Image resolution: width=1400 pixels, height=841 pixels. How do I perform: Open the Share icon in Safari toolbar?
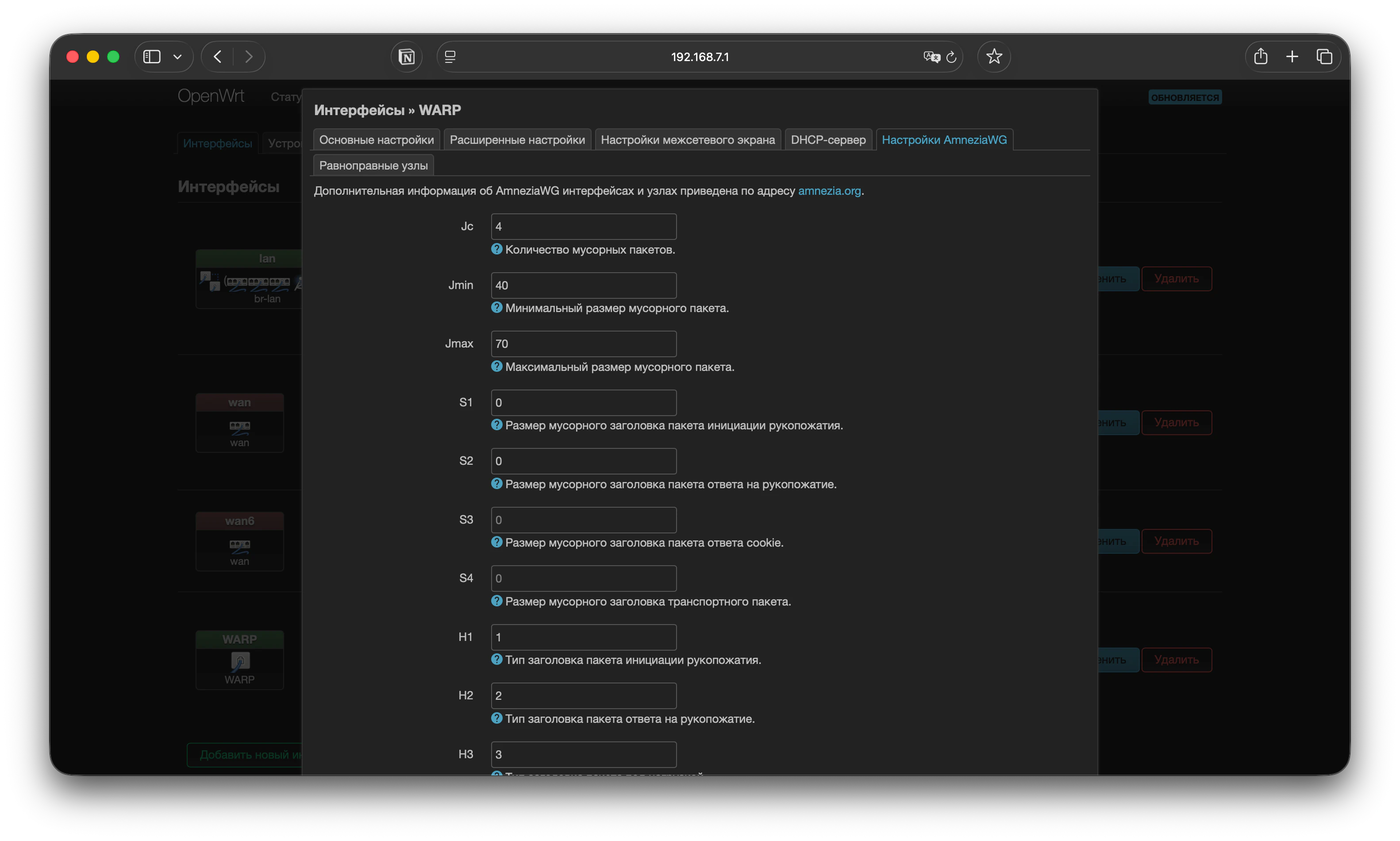pyautogui.click(x=1261, y=57)
